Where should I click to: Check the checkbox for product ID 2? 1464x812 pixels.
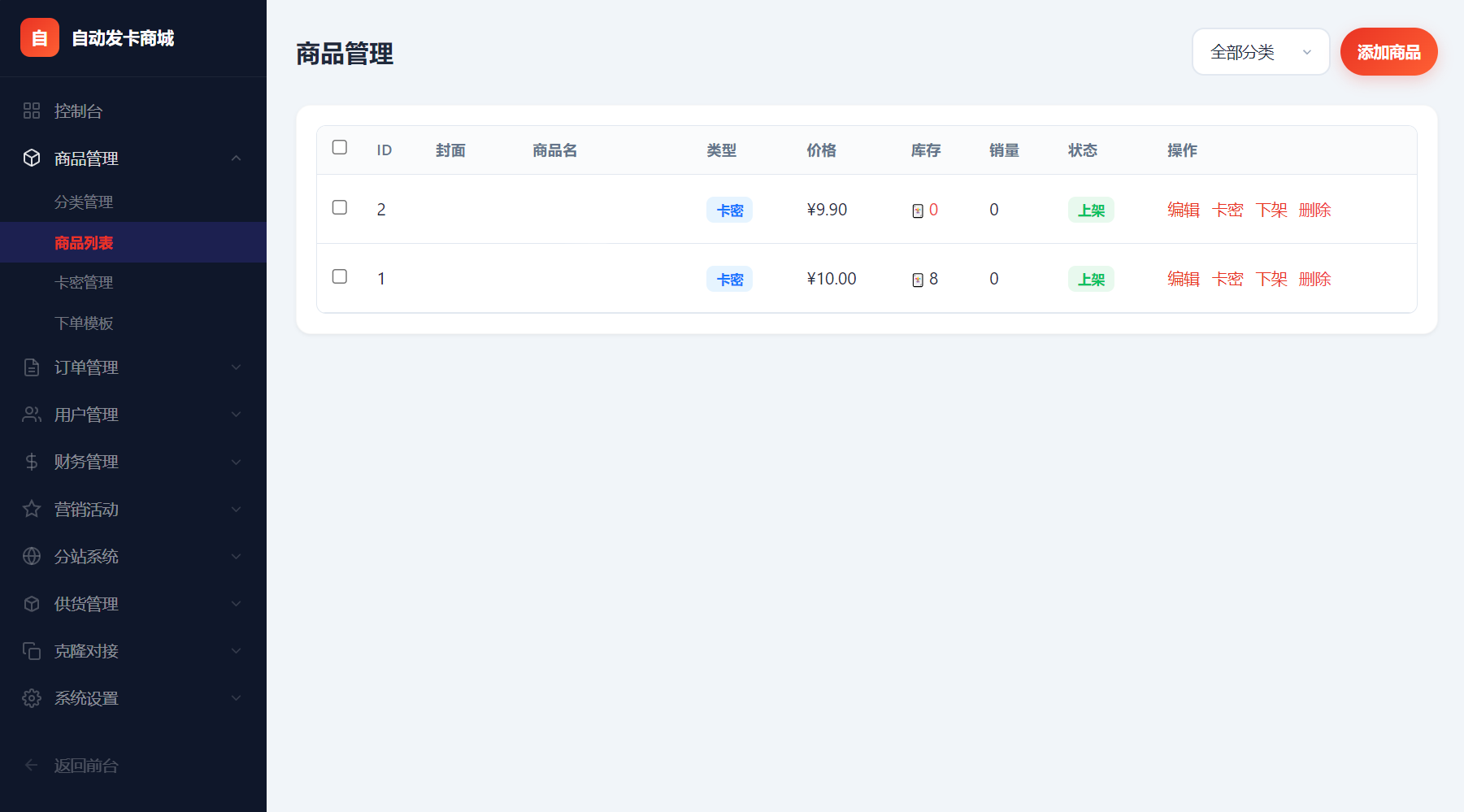340,207
